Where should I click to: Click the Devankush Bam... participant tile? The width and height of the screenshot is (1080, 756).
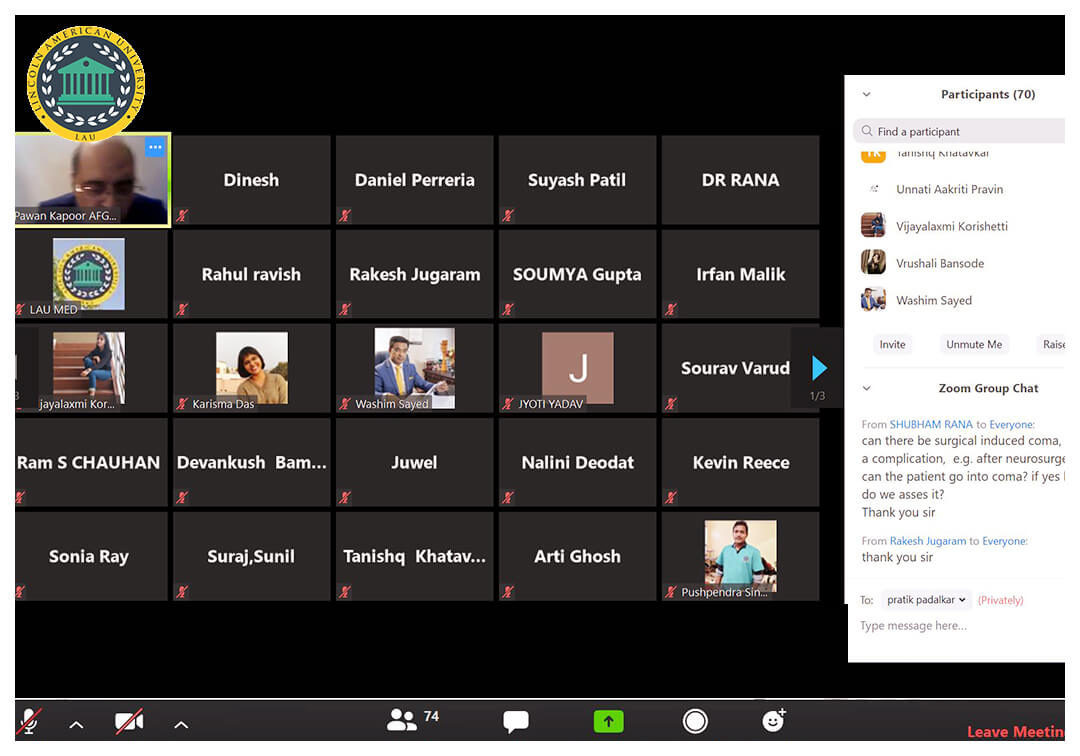251,462
